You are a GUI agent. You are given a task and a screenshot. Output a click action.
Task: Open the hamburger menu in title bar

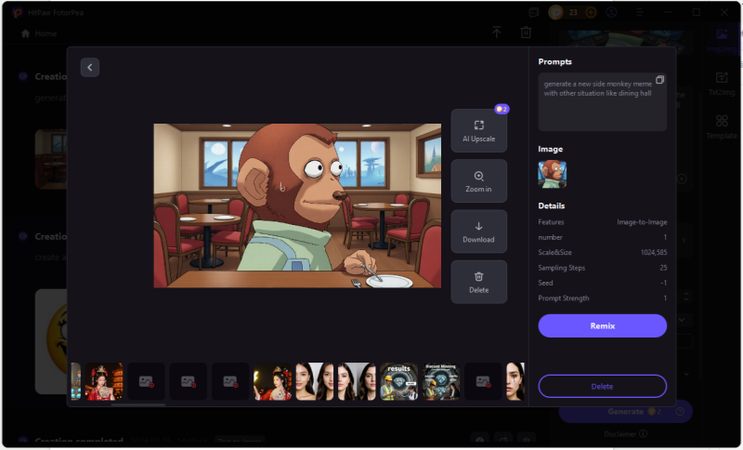point(639,12)
